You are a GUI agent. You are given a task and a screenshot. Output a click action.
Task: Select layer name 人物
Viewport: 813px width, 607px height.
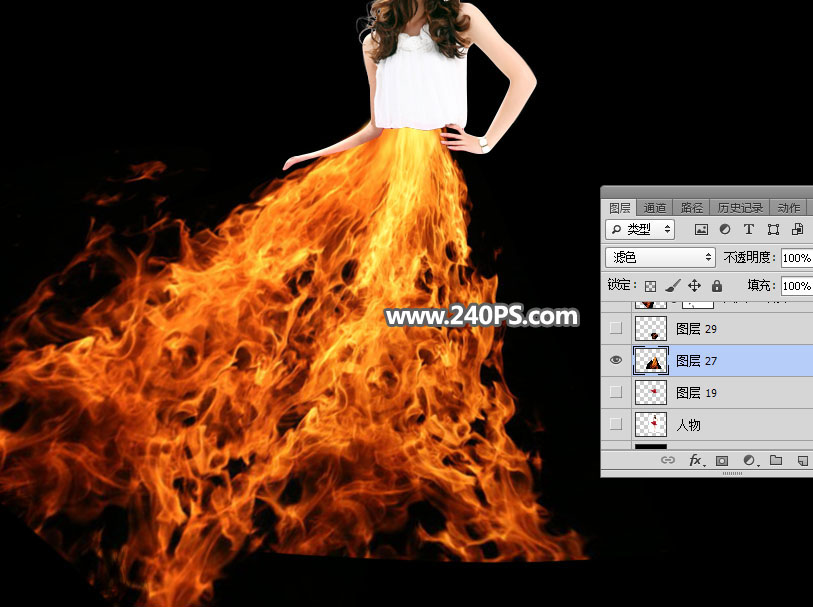click(x=689, y=425)
